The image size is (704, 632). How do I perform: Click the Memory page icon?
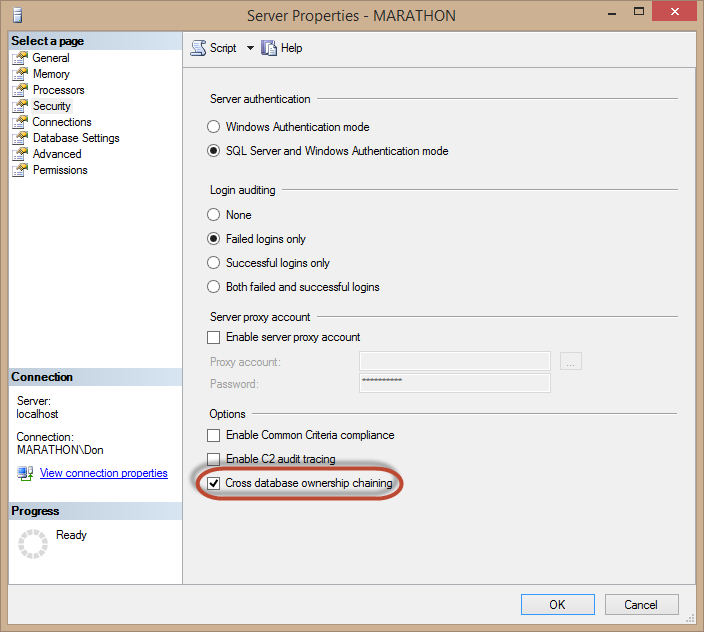[x=20, y=74]
